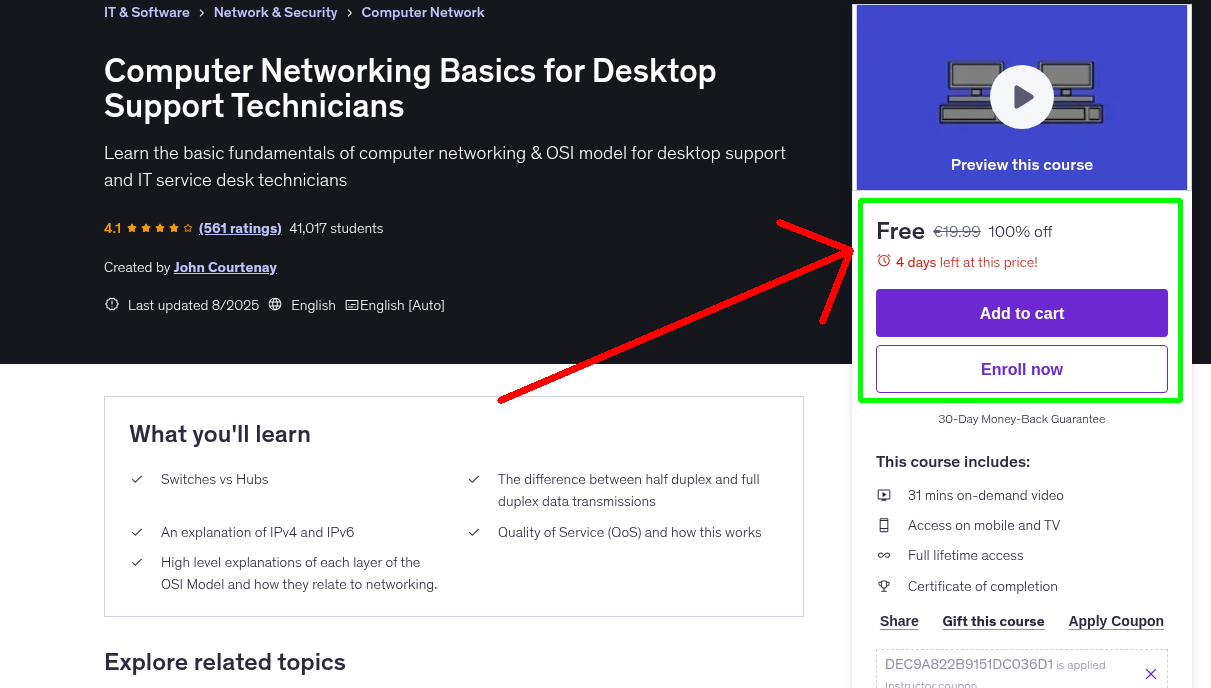Image resolution: width=1211 pixels, height=688 pixels.
Task: Click the on-demand video icon
Action: 884,495
